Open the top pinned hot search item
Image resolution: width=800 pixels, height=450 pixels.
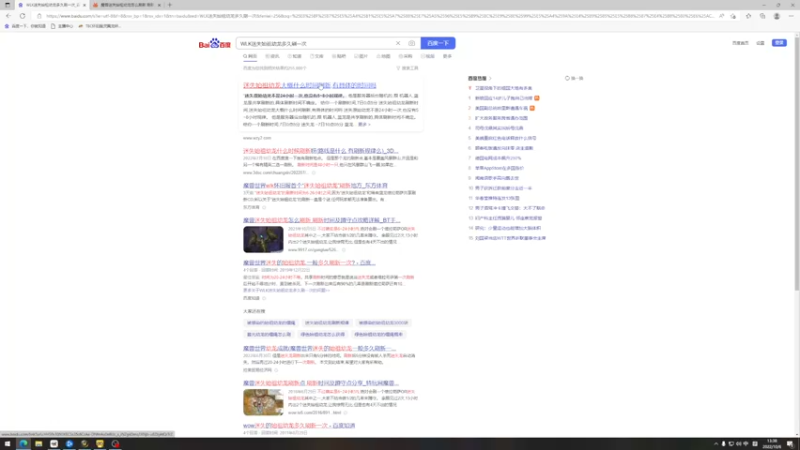pyautogui.click(x=503, y=88)
